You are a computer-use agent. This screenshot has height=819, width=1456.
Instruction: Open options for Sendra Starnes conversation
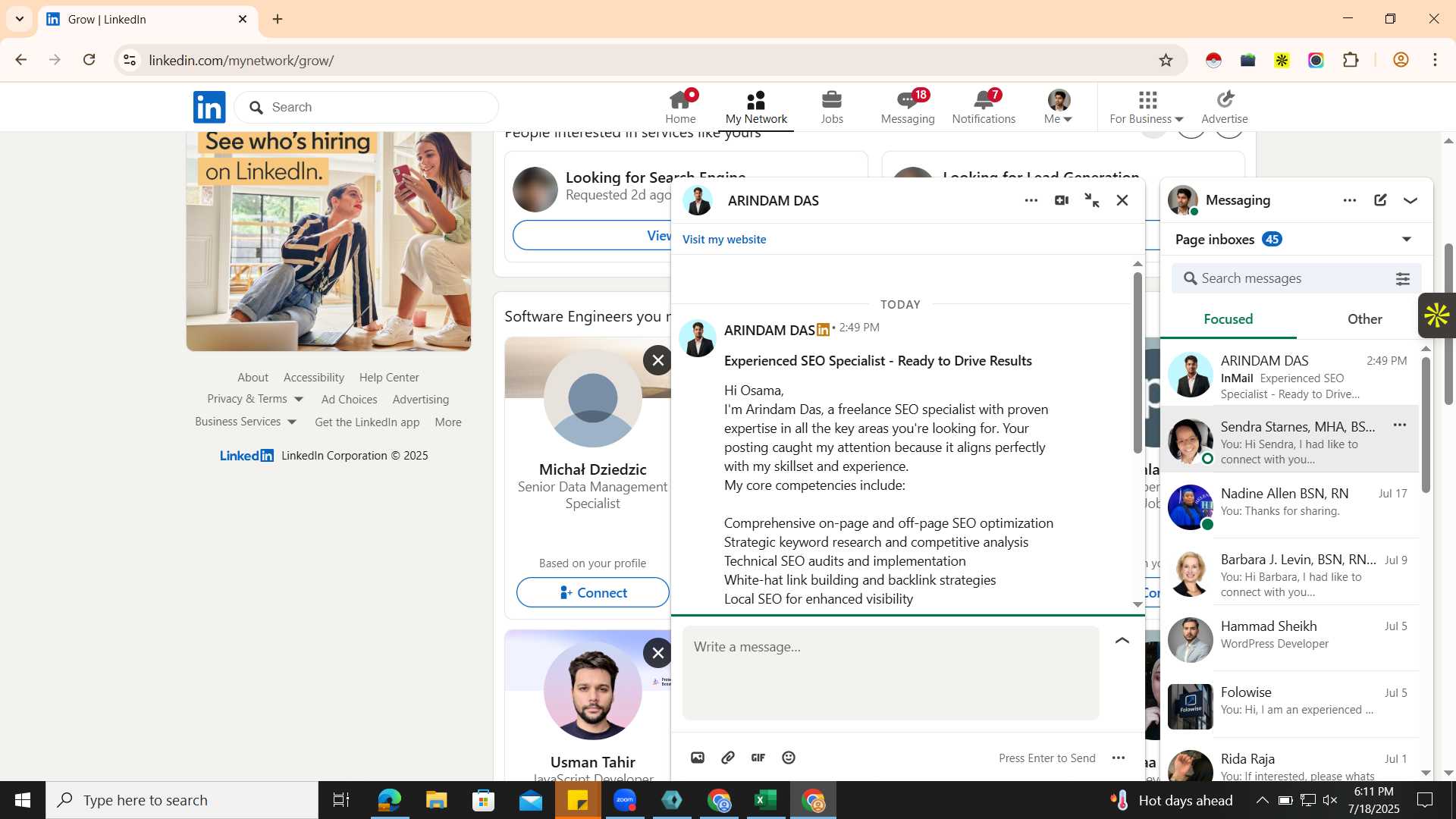click(1400, 425)
